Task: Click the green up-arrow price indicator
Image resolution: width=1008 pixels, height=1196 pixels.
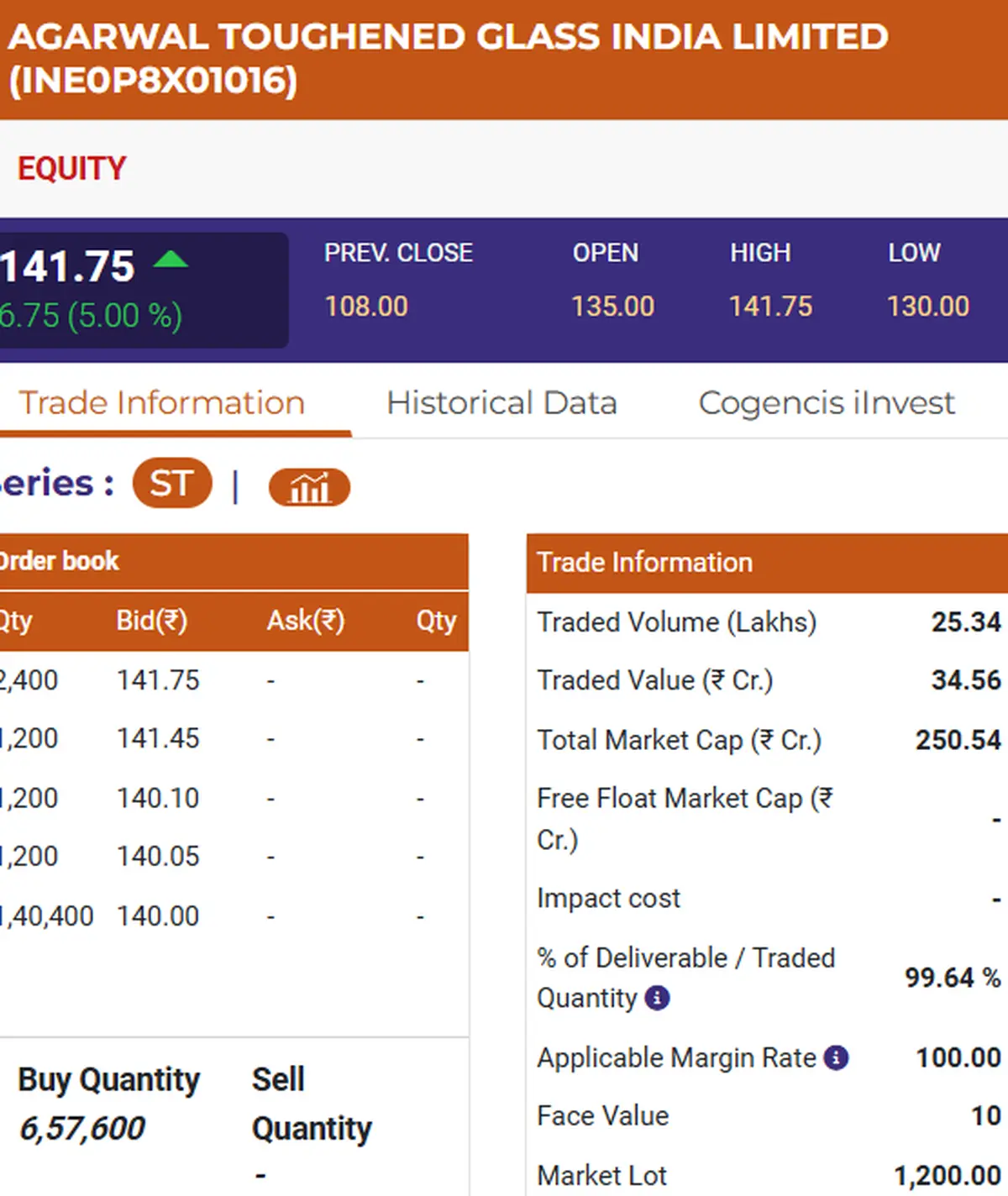Action: point(171,260)
